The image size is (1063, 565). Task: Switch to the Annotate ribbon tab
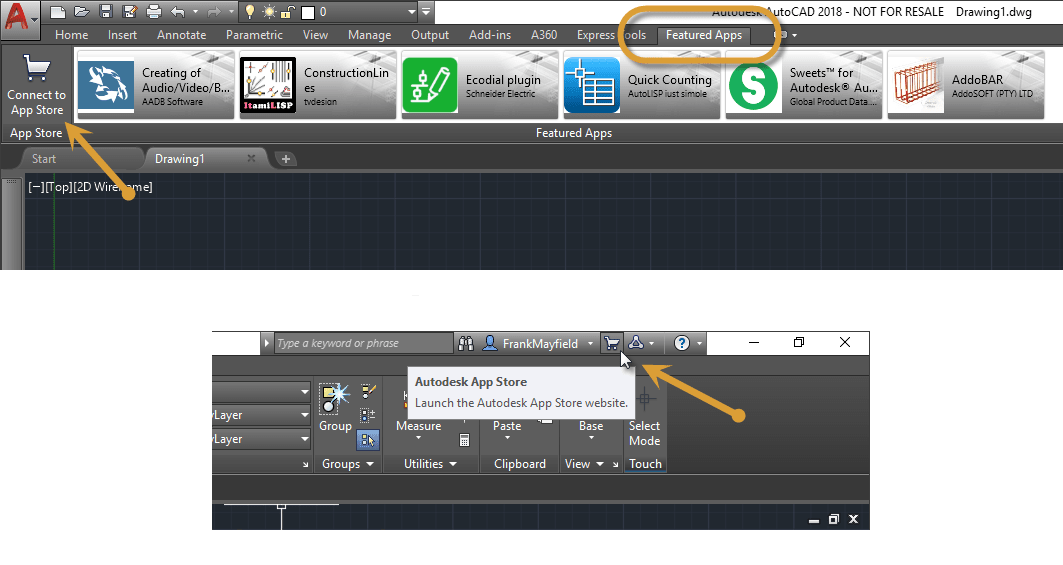click(181, 35)
